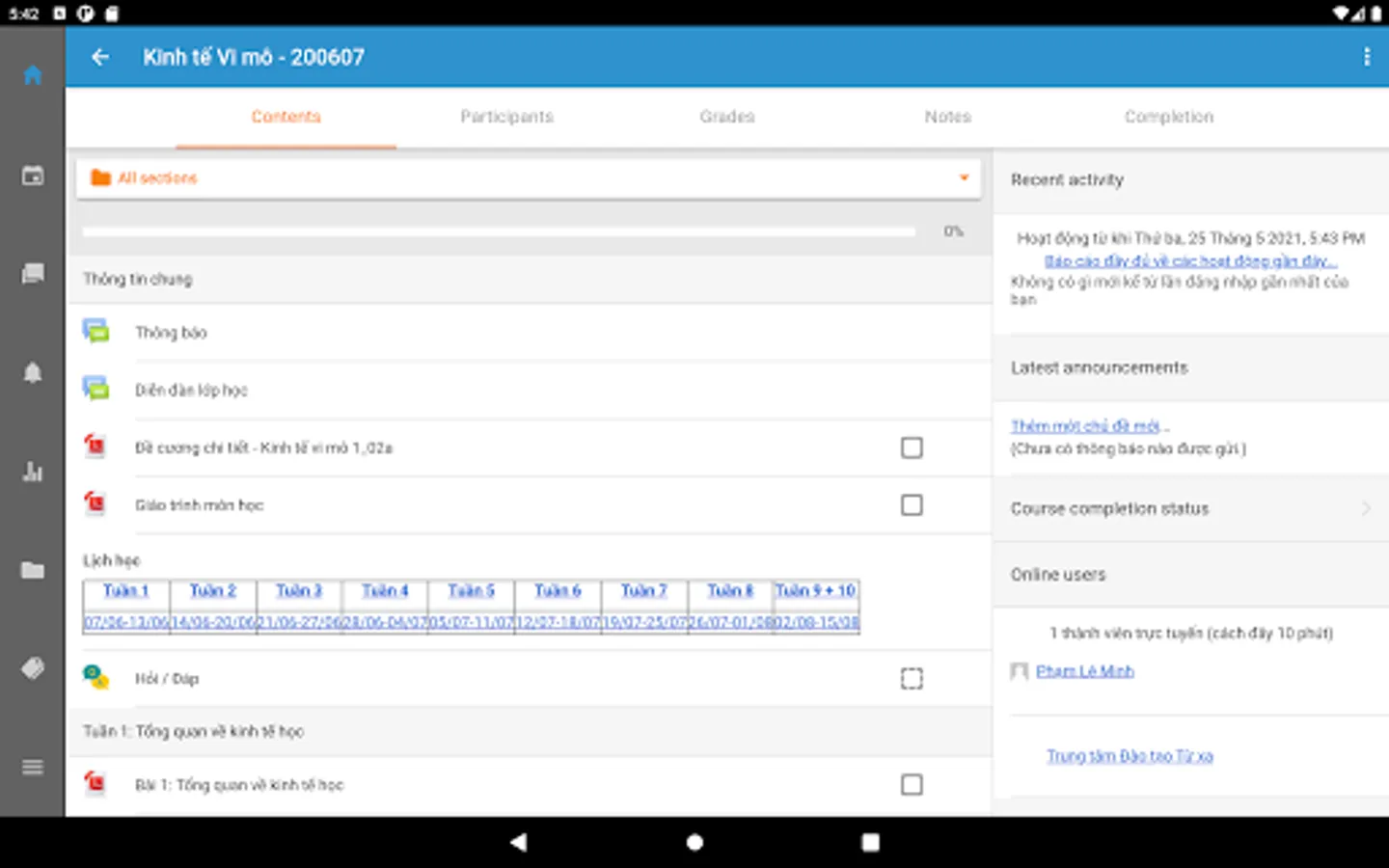Open the calendar icon in sidebar
Viewport: 1389px width, 868px height.
[x=33, y=176]
